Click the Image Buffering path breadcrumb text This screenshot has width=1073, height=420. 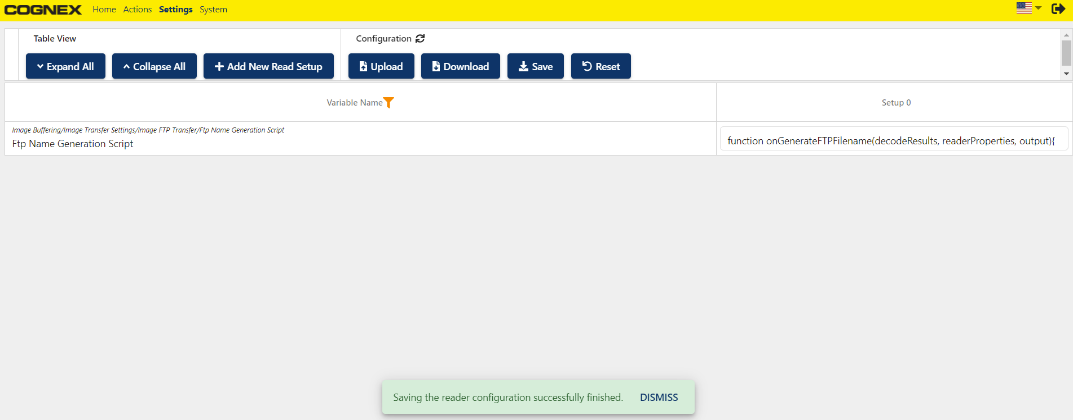click(x=148, y=129)
